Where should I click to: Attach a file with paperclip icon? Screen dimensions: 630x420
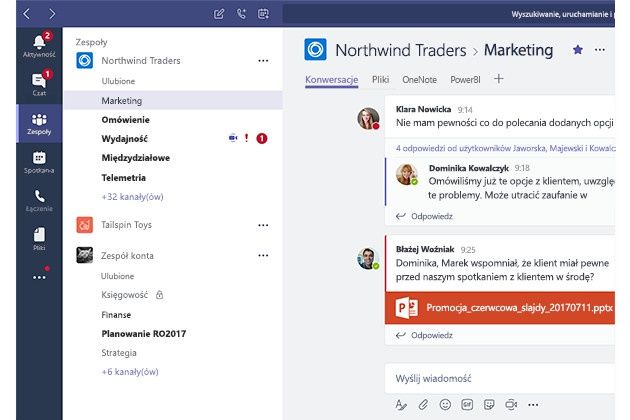click(x=423, y=405)
